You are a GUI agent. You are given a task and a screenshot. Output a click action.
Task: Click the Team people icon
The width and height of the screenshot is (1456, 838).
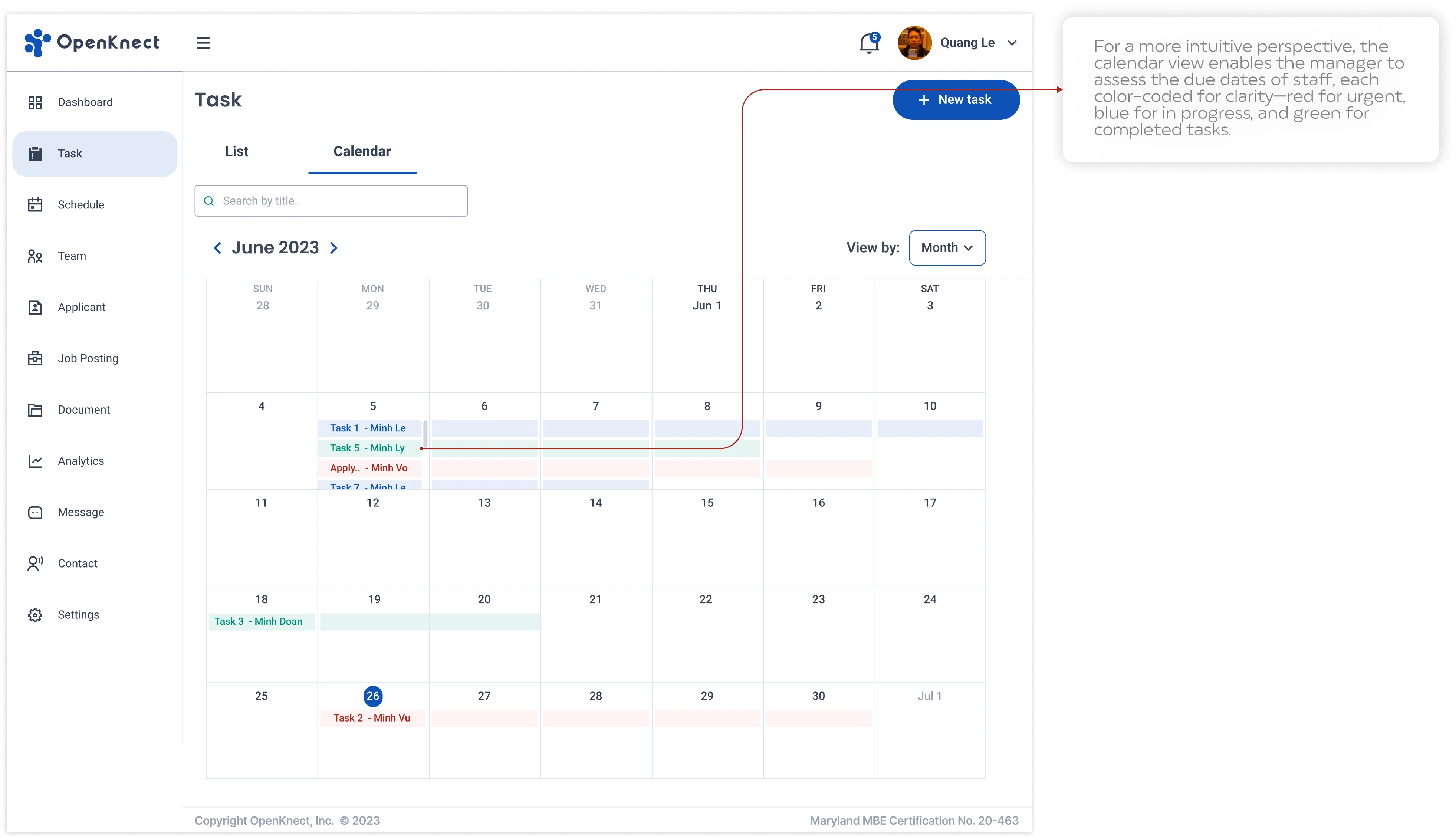[35, 256]
